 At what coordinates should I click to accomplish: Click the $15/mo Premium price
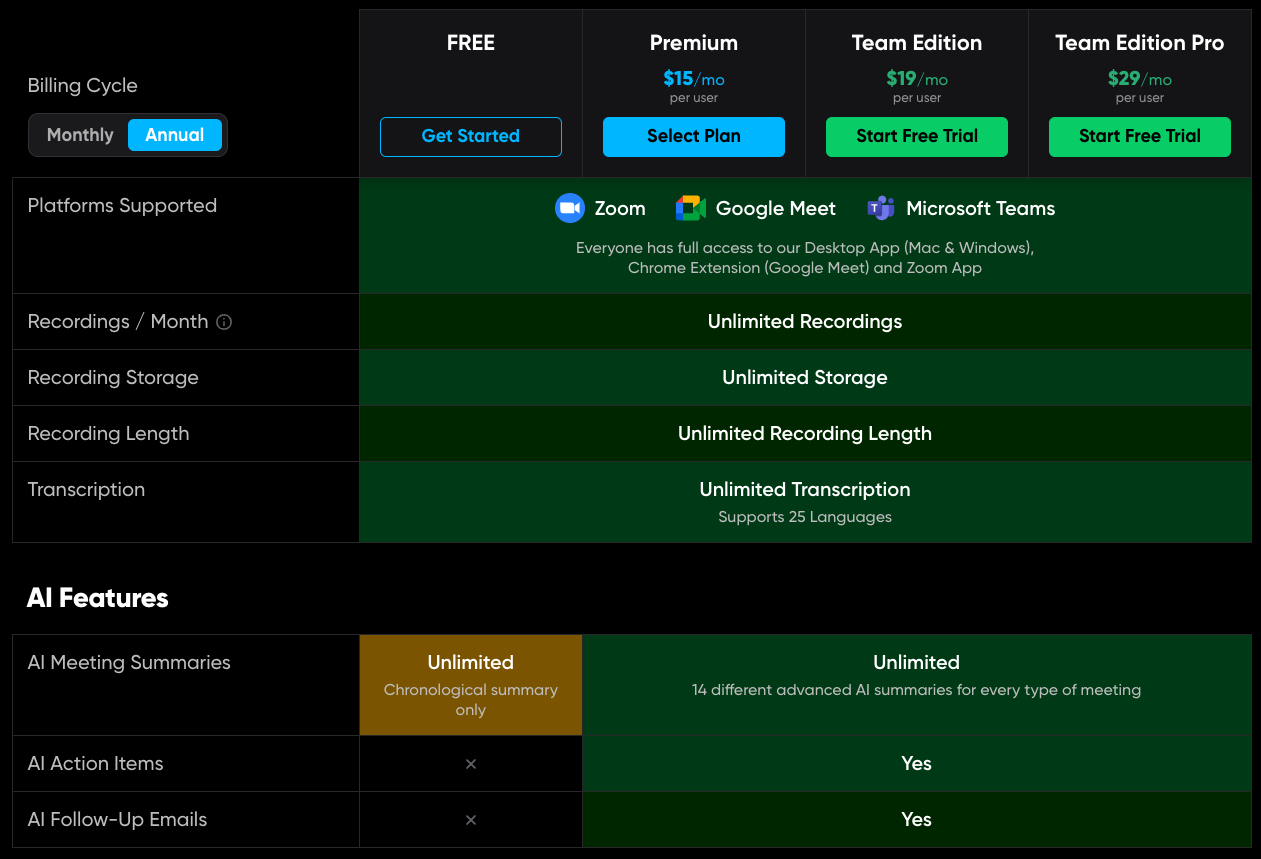pyautogui.click(x=693, y=79)
